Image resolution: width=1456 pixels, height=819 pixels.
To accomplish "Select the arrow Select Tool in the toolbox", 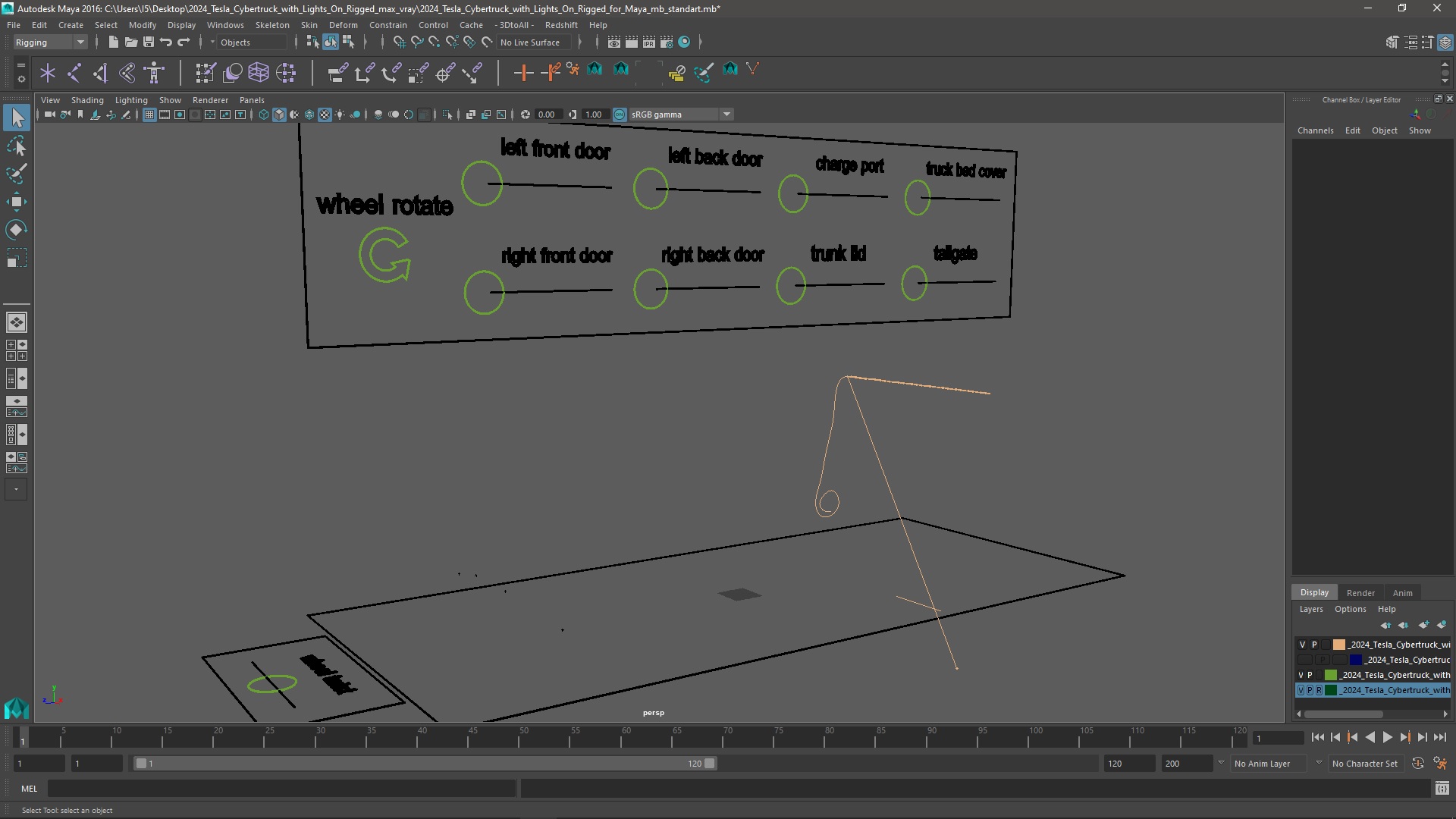I will tap(17, 118).
